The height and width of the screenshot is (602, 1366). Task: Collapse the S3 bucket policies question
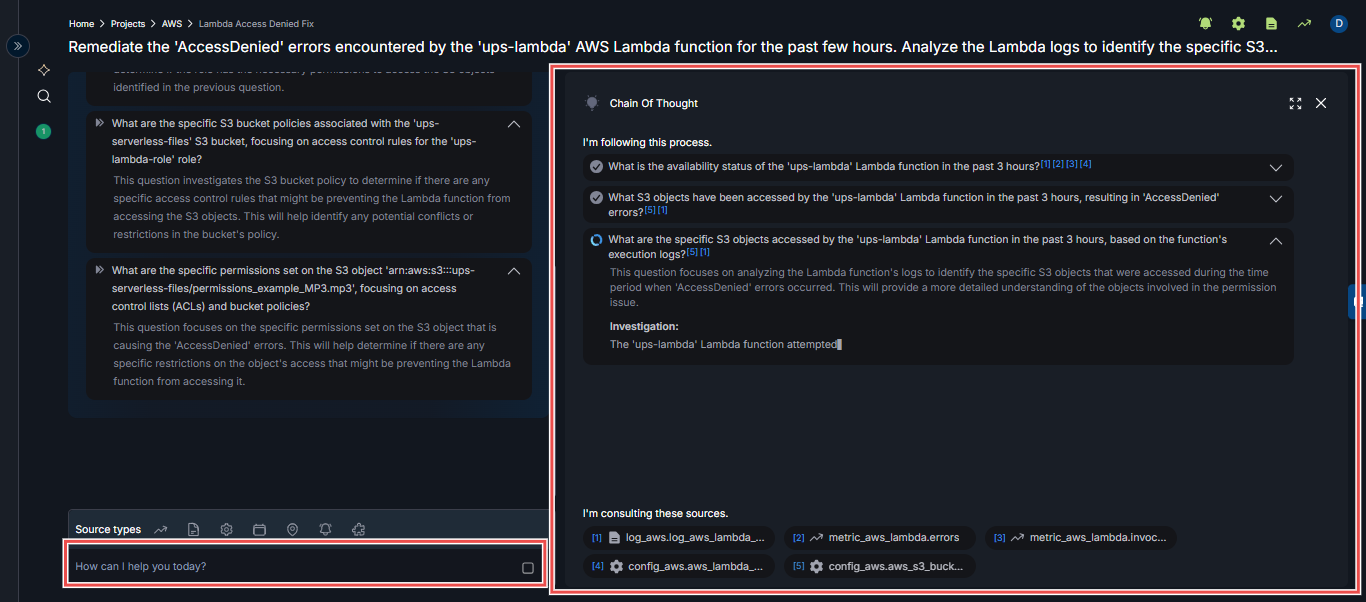514,125
